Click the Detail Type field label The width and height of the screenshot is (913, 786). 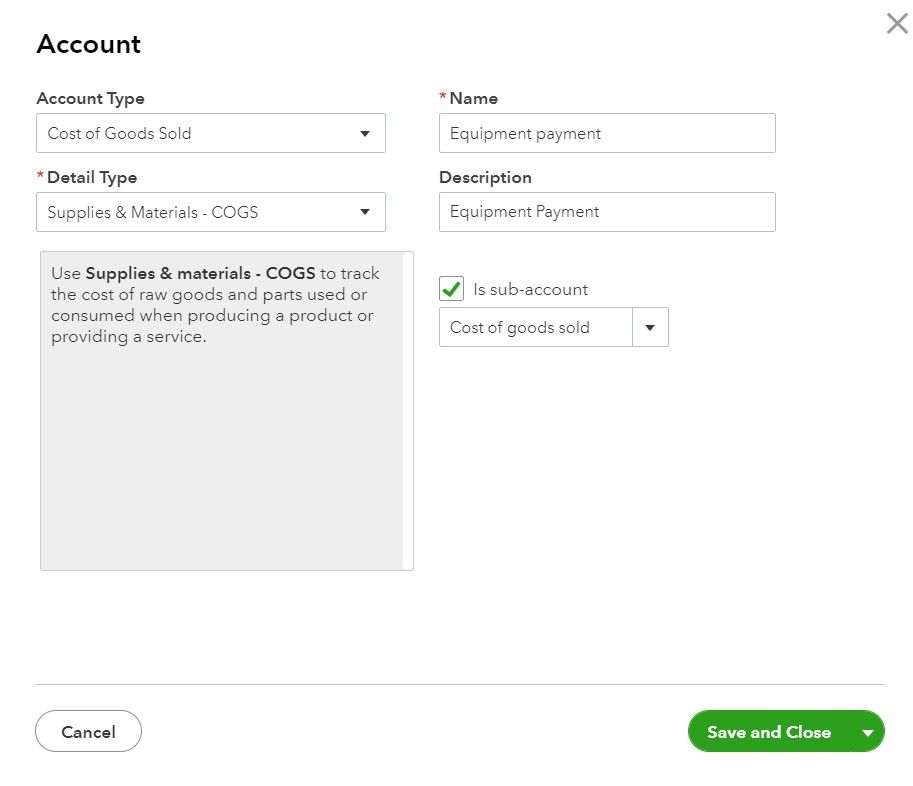pyautogui.click(x=92, y=177)
